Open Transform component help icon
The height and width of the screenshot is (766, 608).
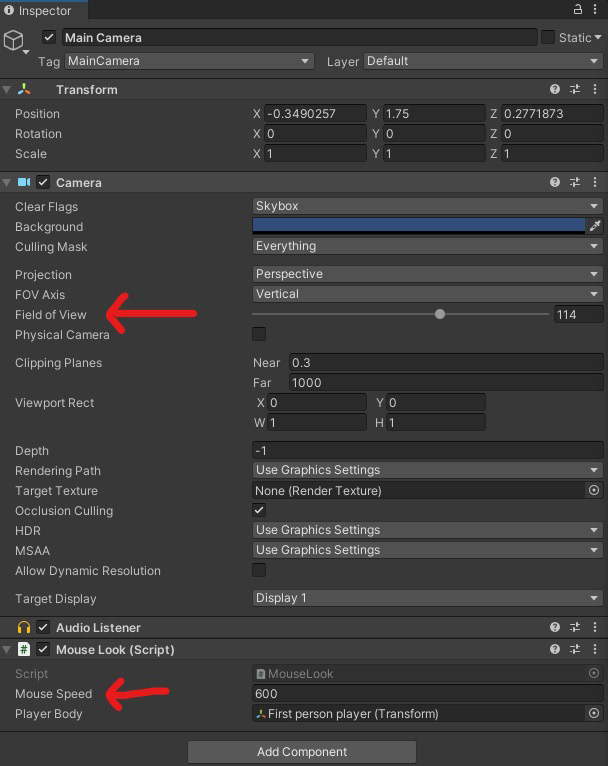(555, 89)
